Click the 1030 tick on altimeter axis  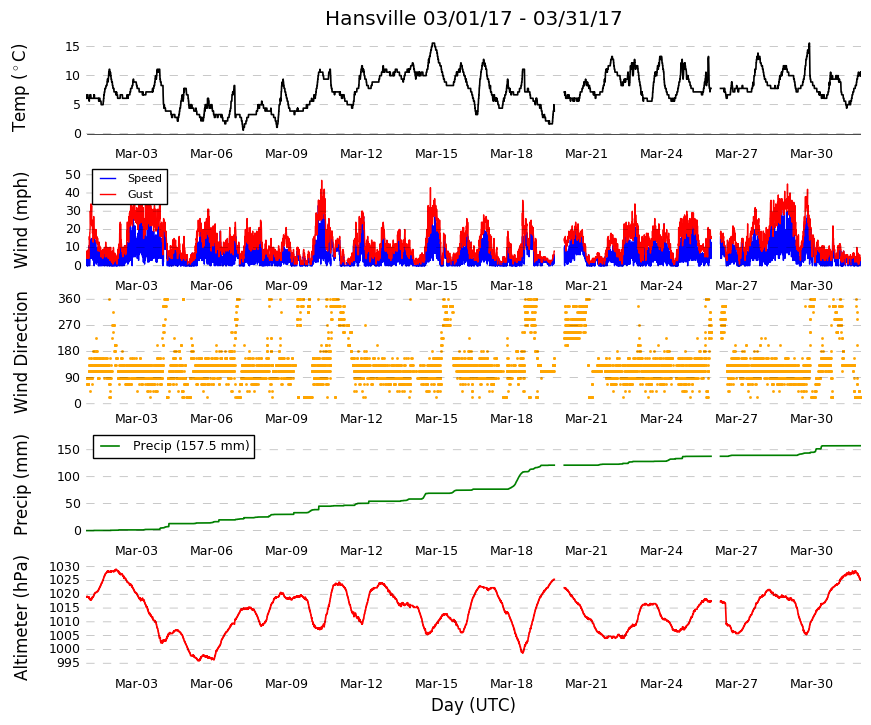pos(64,567)
